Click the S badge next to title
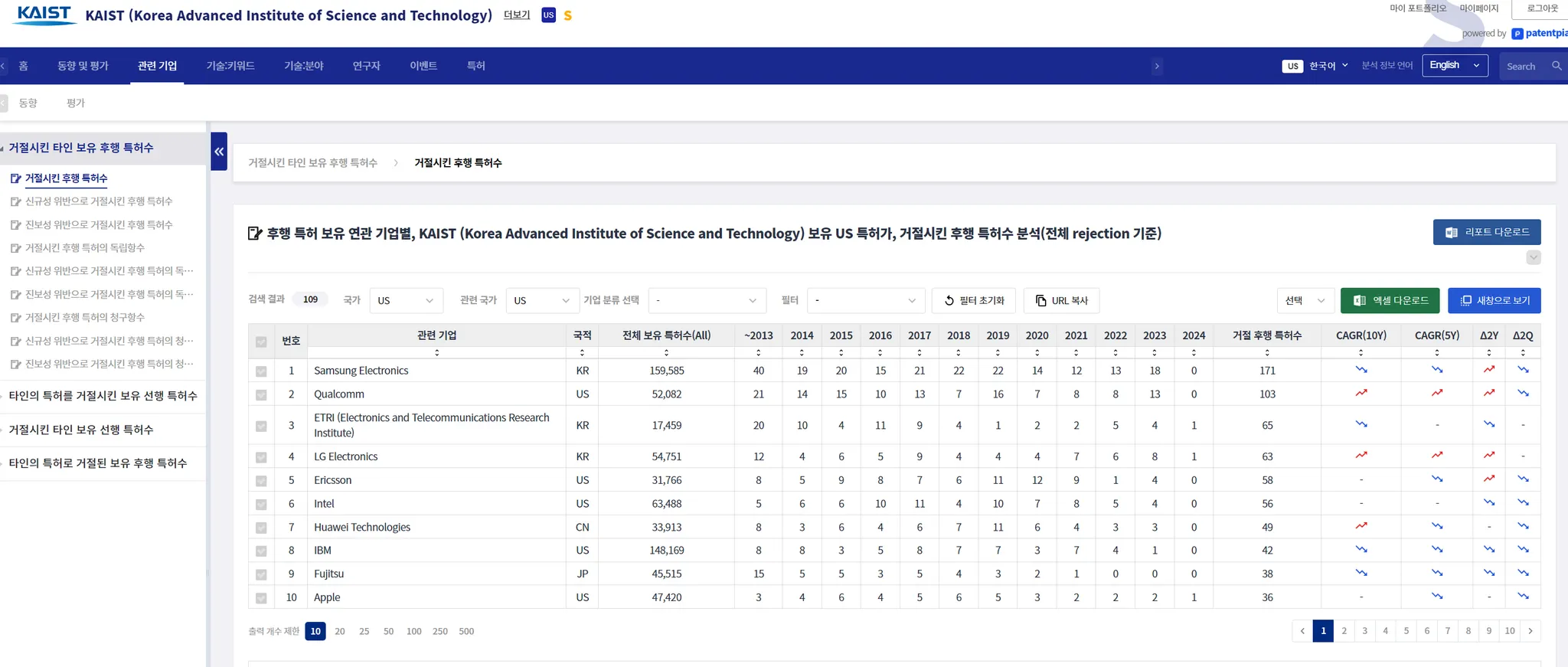The width and height of the screenshot is (1568, 667). [x=567, y=15]
